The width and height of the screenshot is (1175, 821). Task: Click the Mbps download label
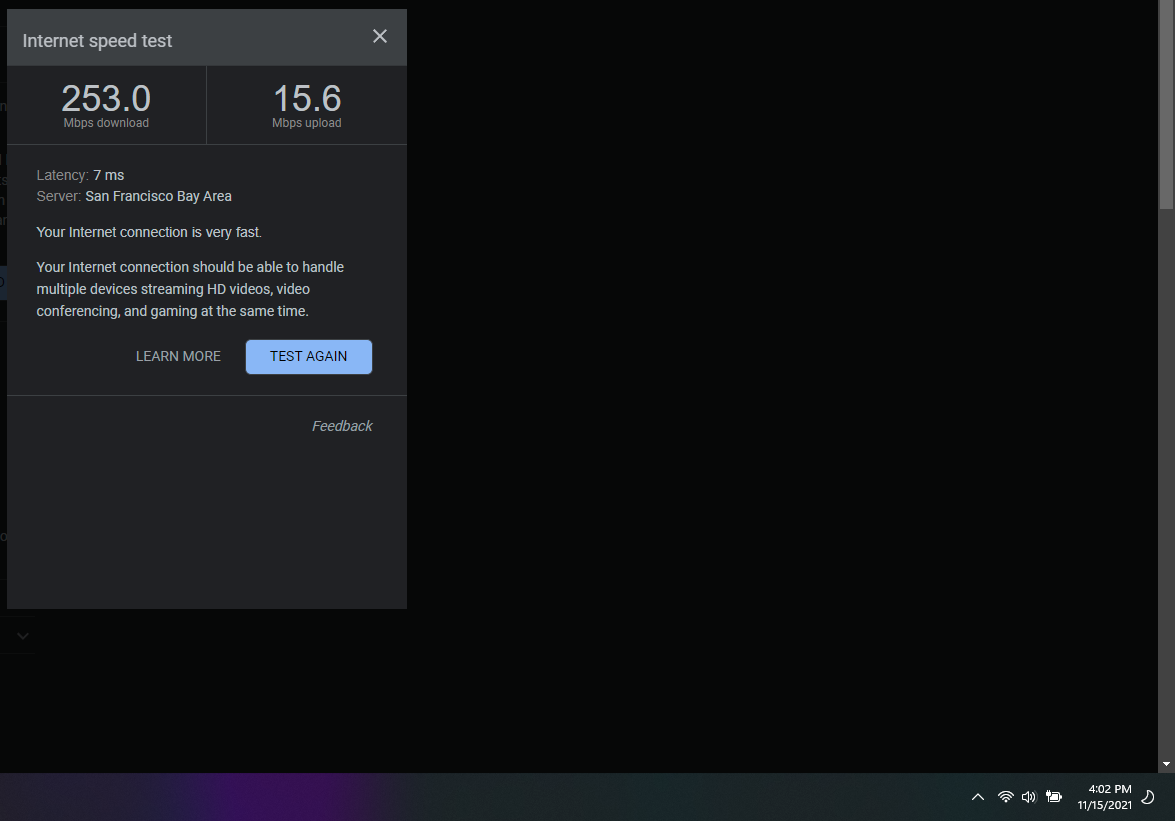coord(106,123)
